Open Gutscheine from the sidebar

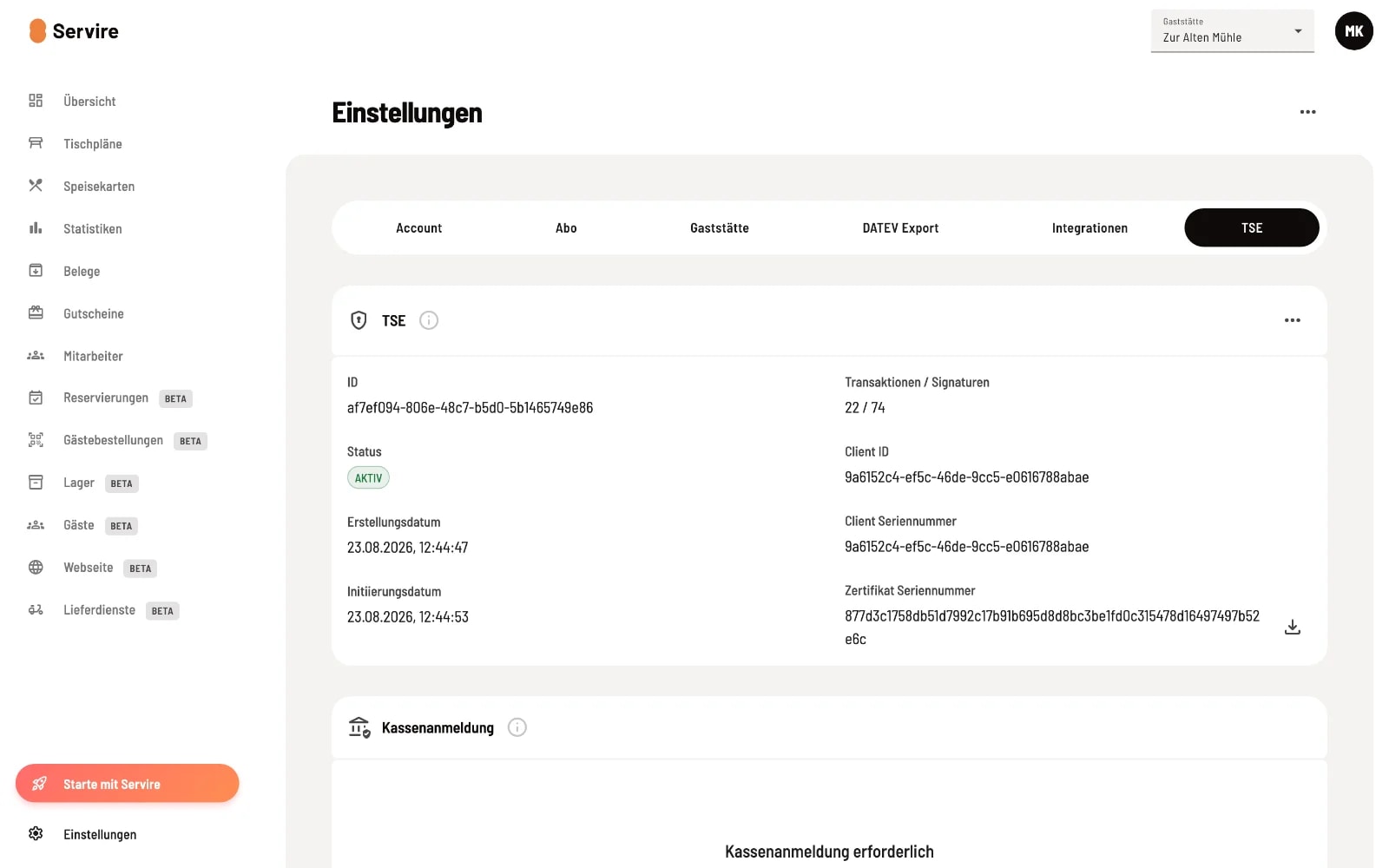click(94, 313)
